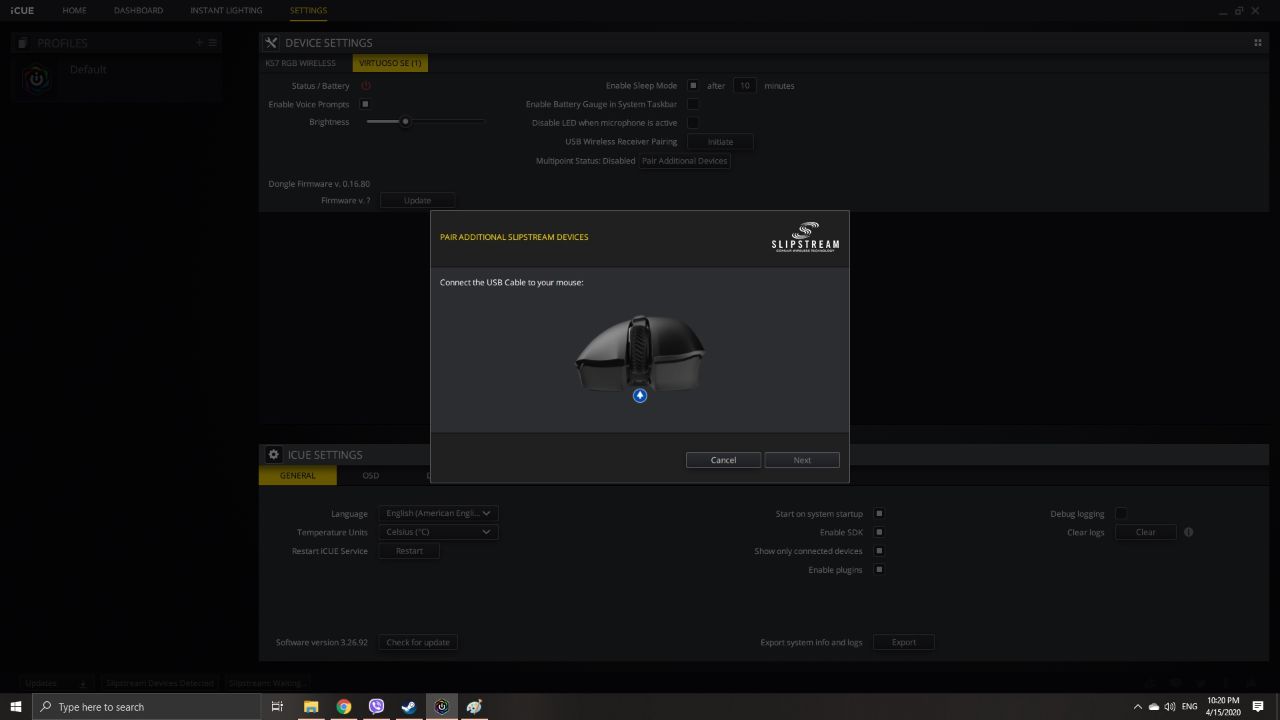Click Slipstream Devices Detected status entry
The width and height of the screenshot is (1280, 720).
[x=160, y=683]
